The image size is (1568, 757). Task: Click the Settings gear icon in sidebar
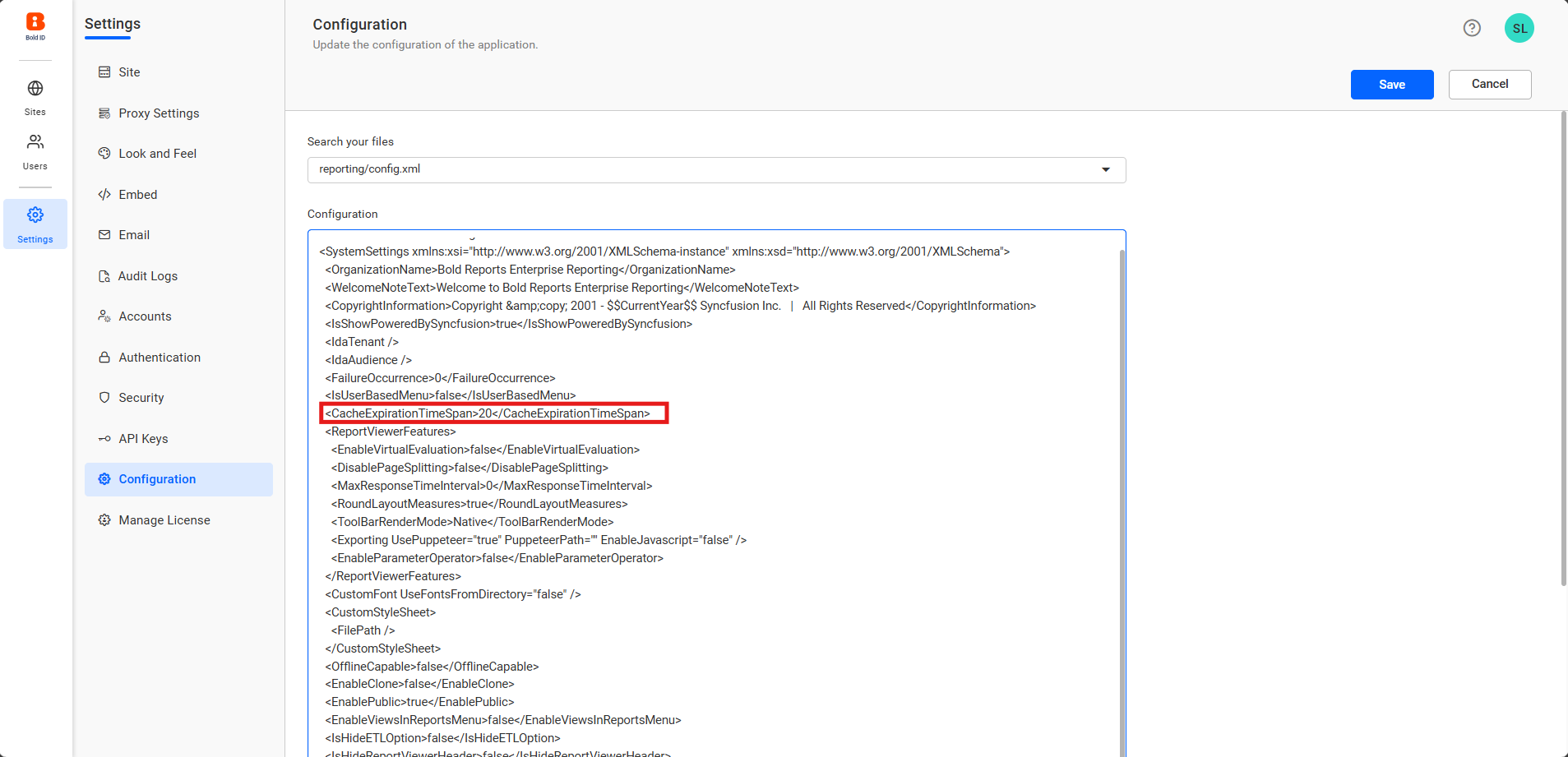coord(35,215)
